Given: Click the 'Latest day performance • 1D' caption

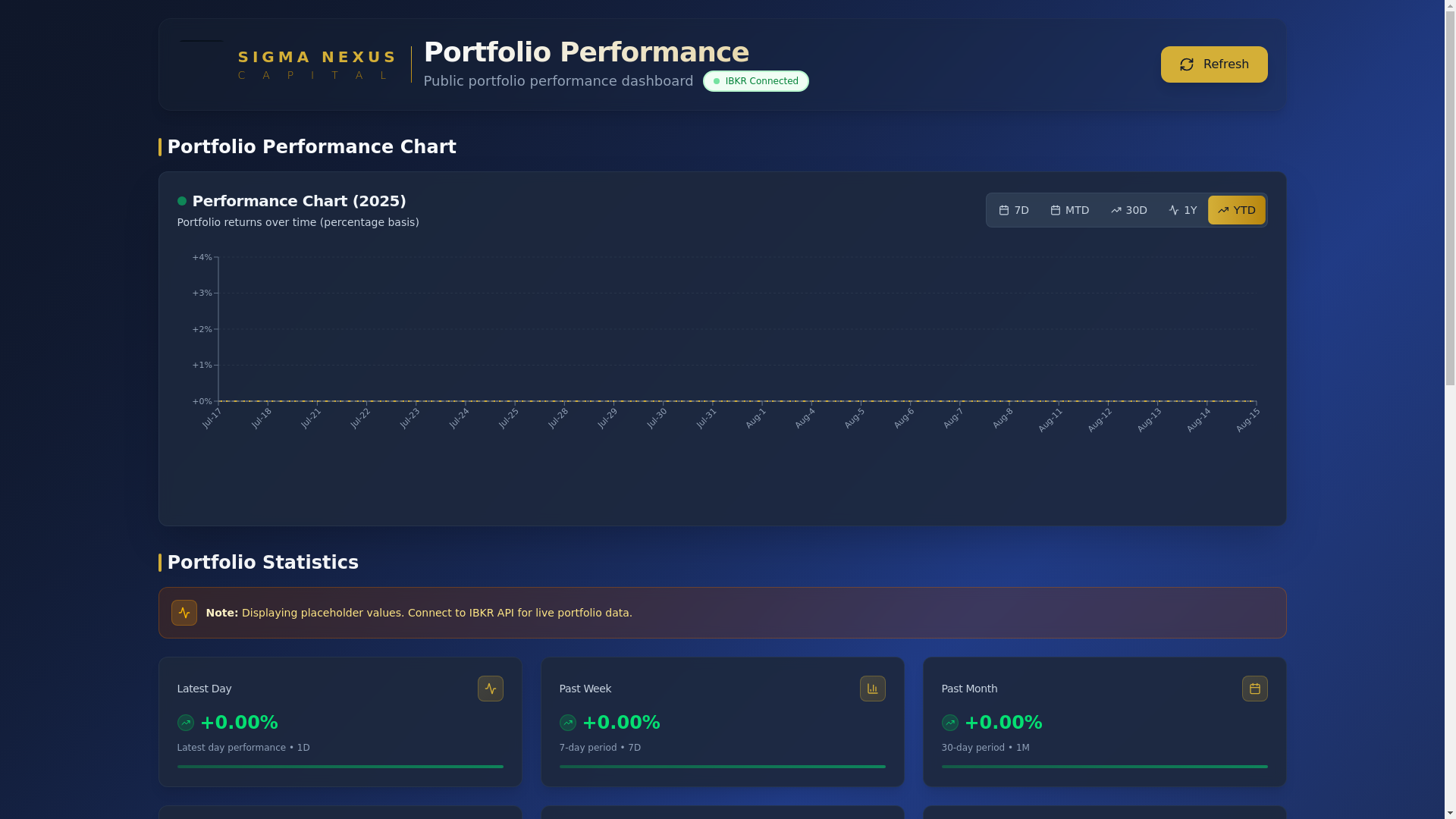Looking at the screenshot, I should tap(243, 748).
